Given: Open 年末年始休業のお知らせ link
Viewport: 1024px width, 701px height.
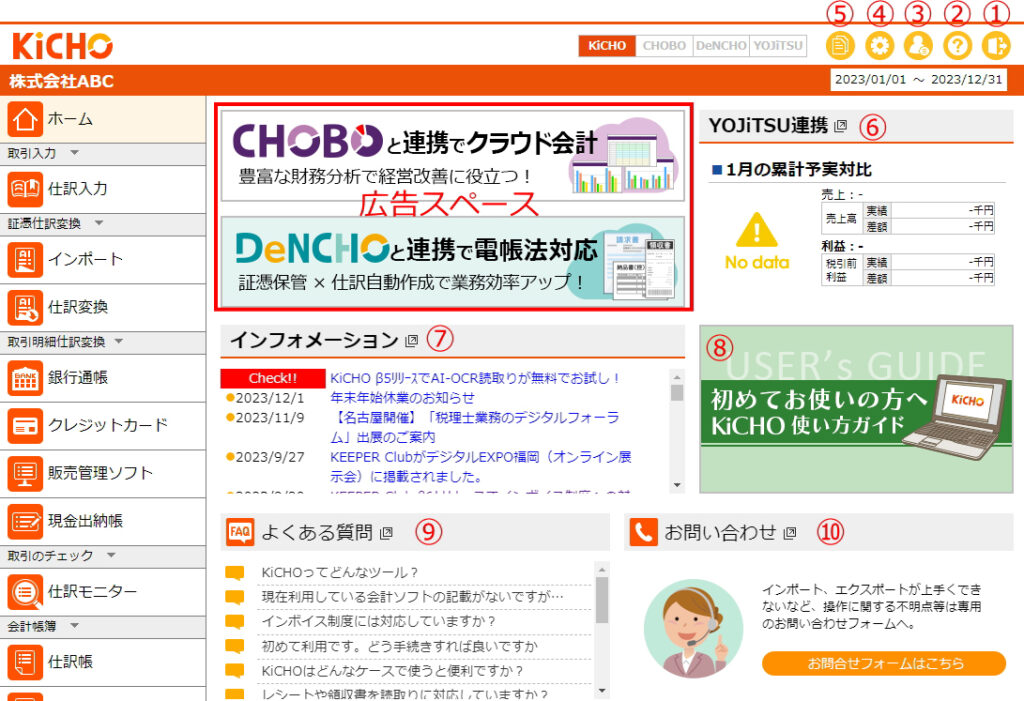Looking at the screenshot, I should coord(402,398).
